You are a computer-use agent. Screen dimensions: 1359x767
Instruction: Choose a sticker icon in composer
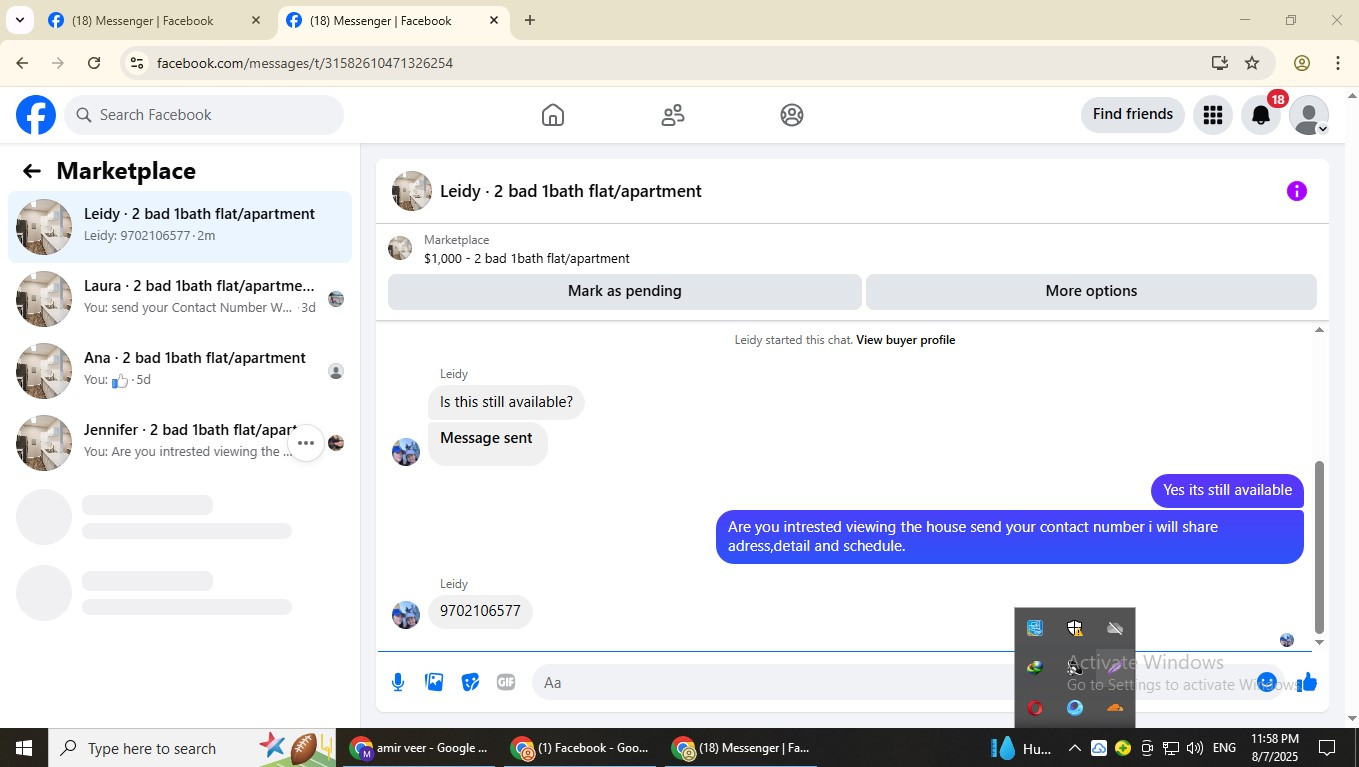pos(470,682)
